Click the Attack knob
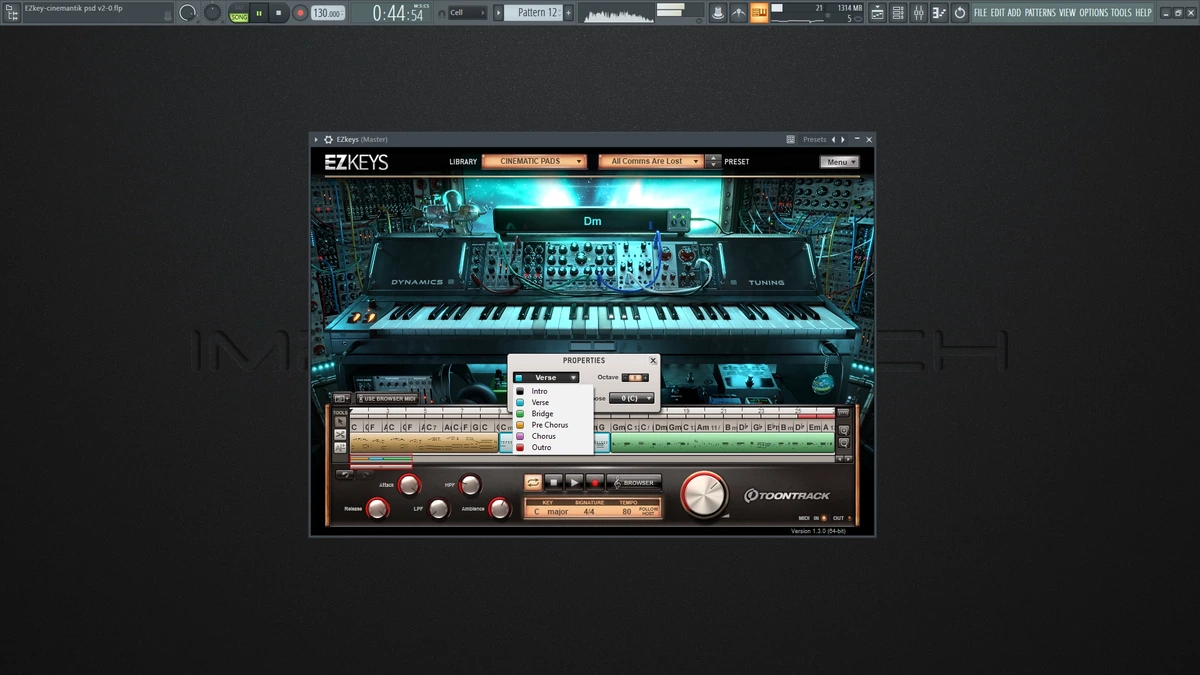Viewport: 1200px width, 675px height. point(409,486)
